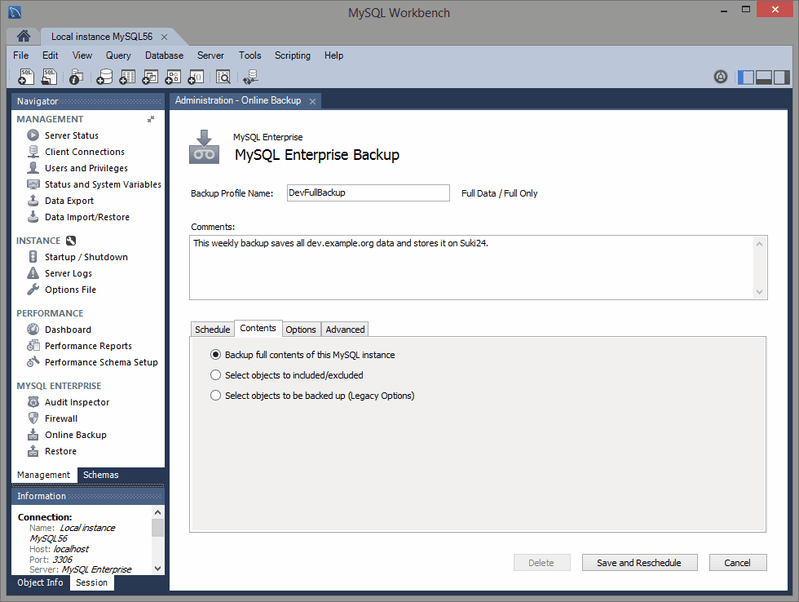Switch to the Object Info tab
Screen dimensions: 799x602
coord(40,583)
